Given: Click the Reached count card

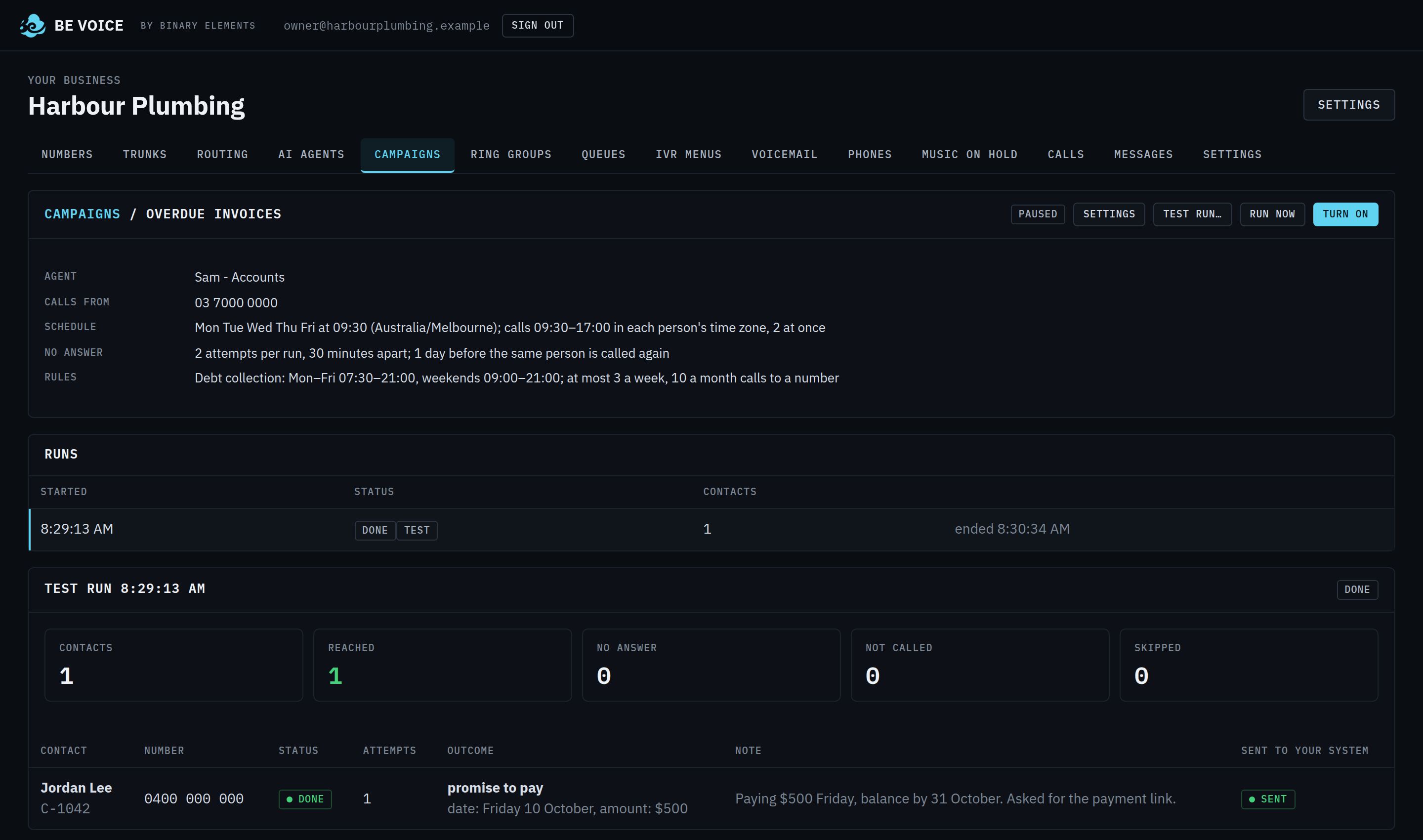Looking at the screenshot, I should pyautogui.click(x=442, y=665).
